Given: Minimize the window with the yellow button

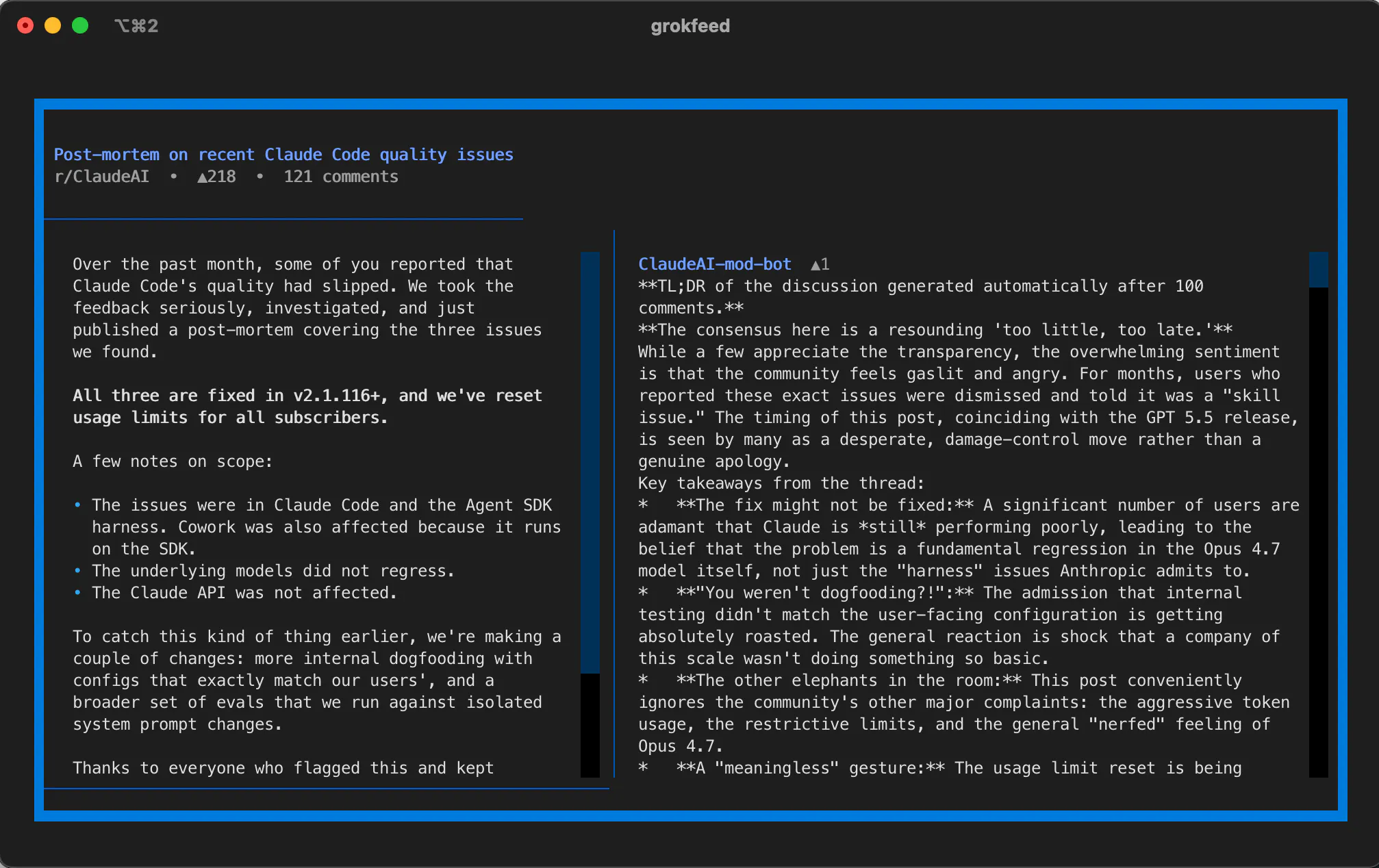Looking at the screenshot, I should (x=53, y=26).
